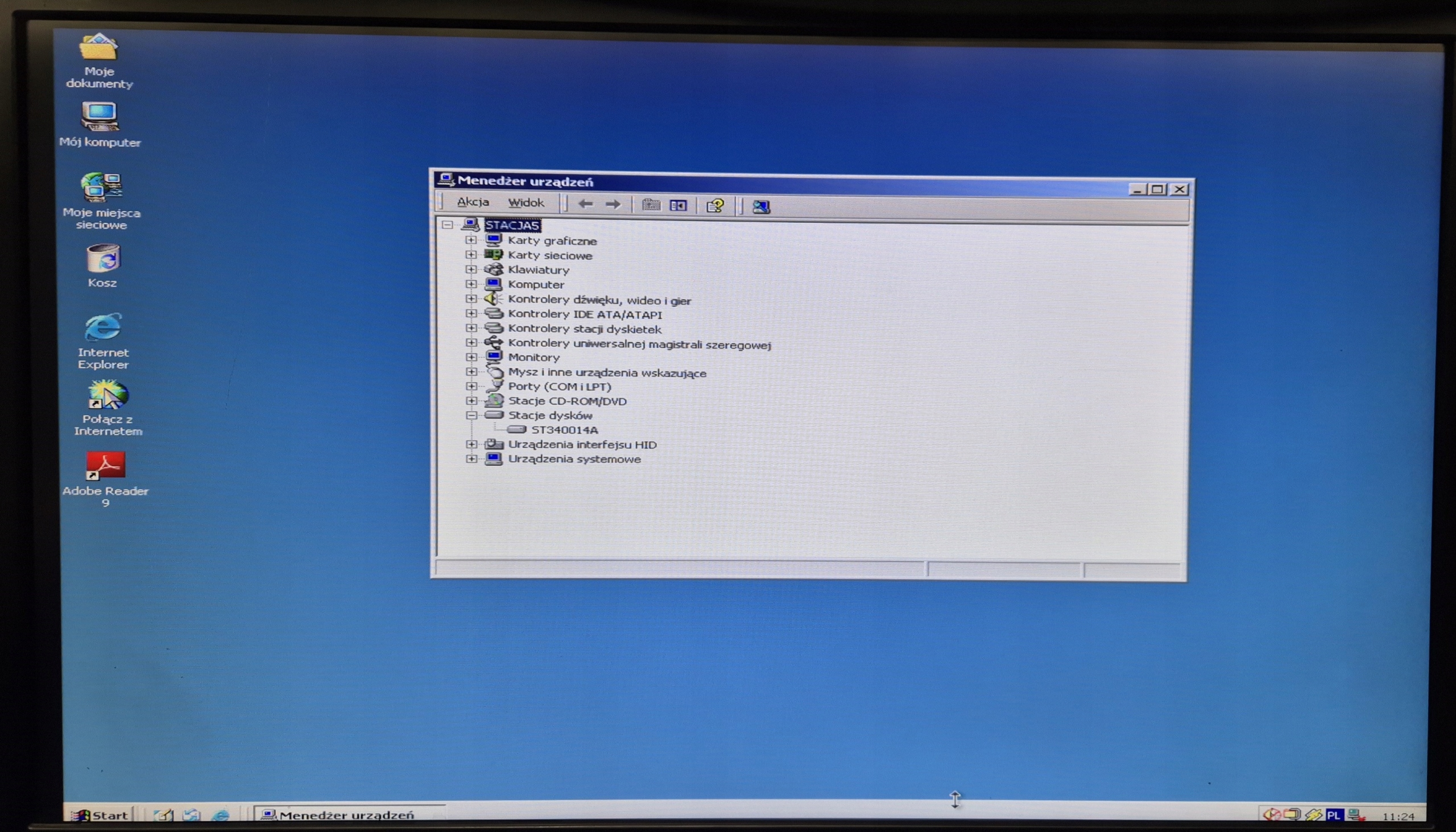
Task: Click the 11:24 clock in the tray
Action: (x=1398, y=816)
